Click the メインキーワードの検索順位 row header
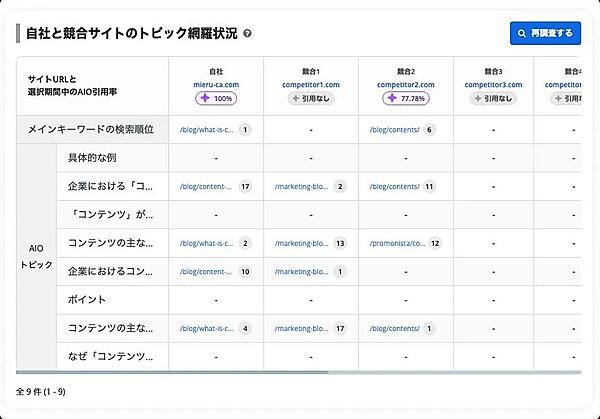This screenshot has width=600, height=419. tap(93, 130)
